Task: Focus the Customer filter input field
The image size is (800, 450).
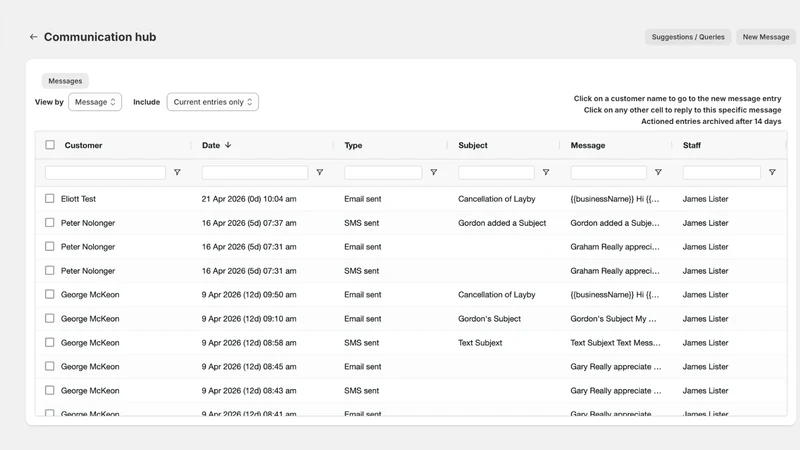Action: [105, 172]
